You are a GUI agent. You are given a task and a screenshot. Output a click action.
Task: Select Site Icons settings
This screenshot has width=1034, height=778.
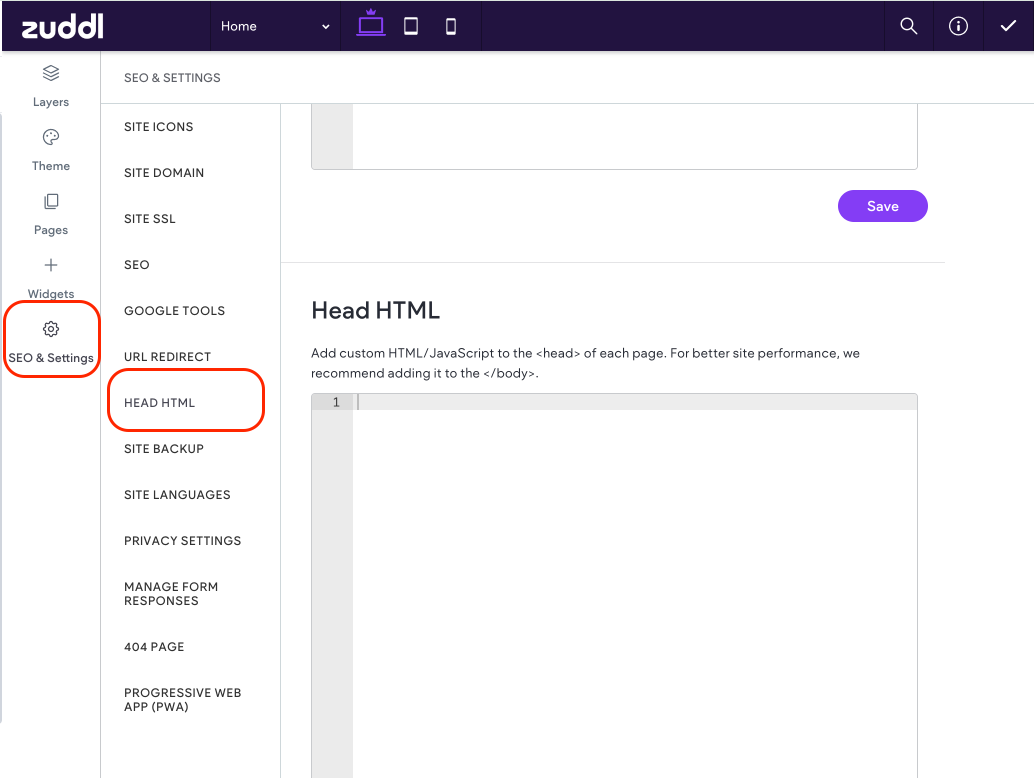158,127
